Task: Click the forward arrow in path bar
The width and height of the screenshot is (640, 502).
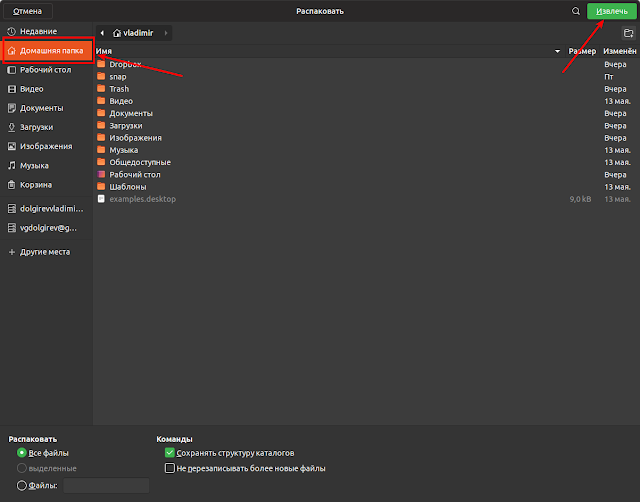Action: 166,33
